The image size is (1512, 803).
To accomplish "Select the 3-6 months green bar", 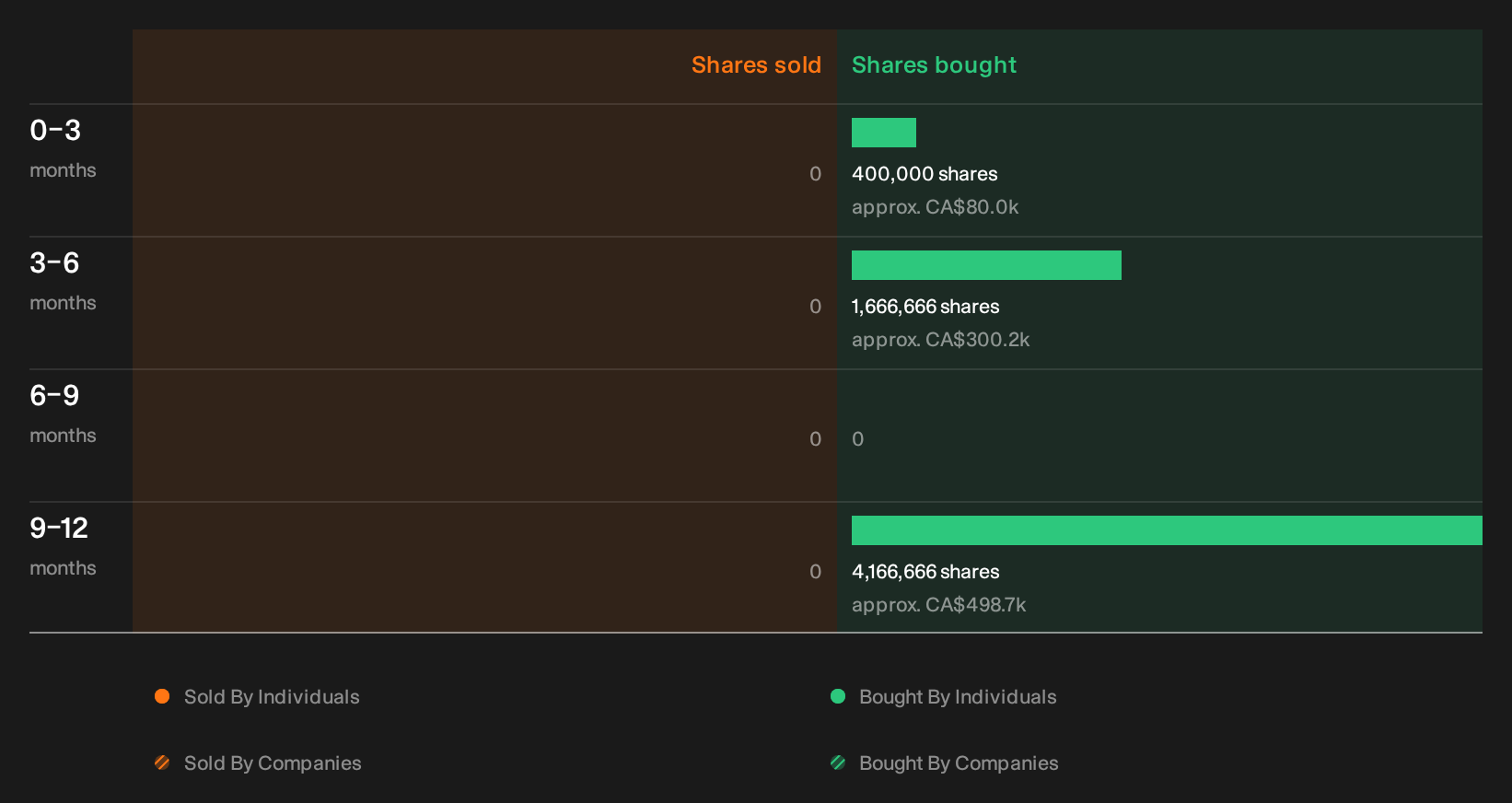I will click(986, 265).
